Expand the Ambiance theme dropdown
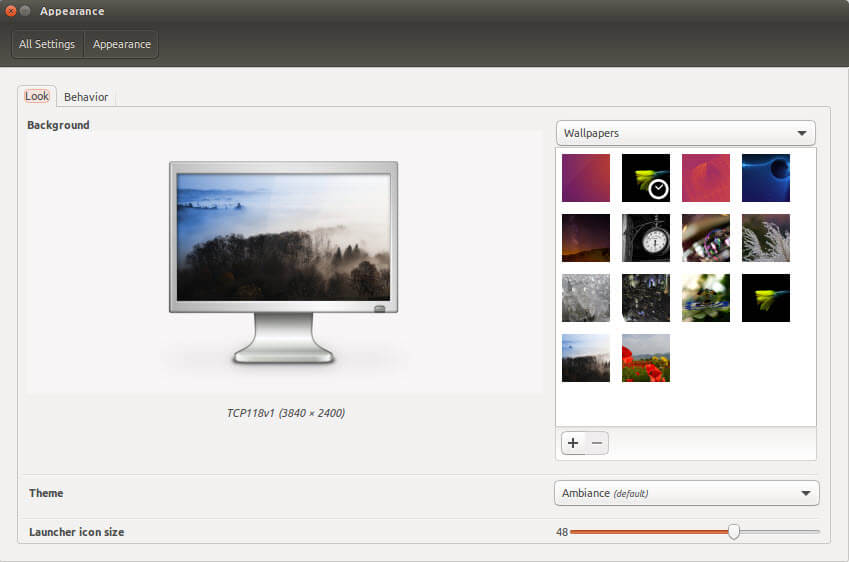Image resolution: width=849 pixels, height=562 pixels. tap(687, 493)
